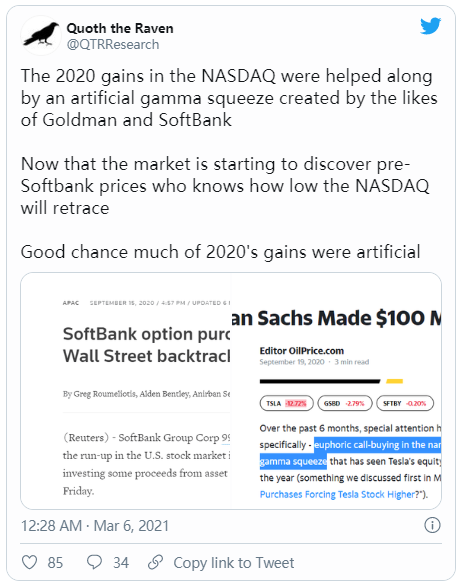Open replies via speech bubble icon
The image size is (461, 586).
click(94, 562)
